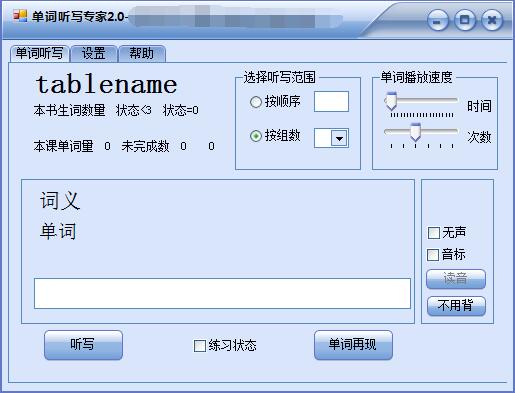Click the 状态=0 label
This screenshot has width=515, height=393.
click(181, 110)
